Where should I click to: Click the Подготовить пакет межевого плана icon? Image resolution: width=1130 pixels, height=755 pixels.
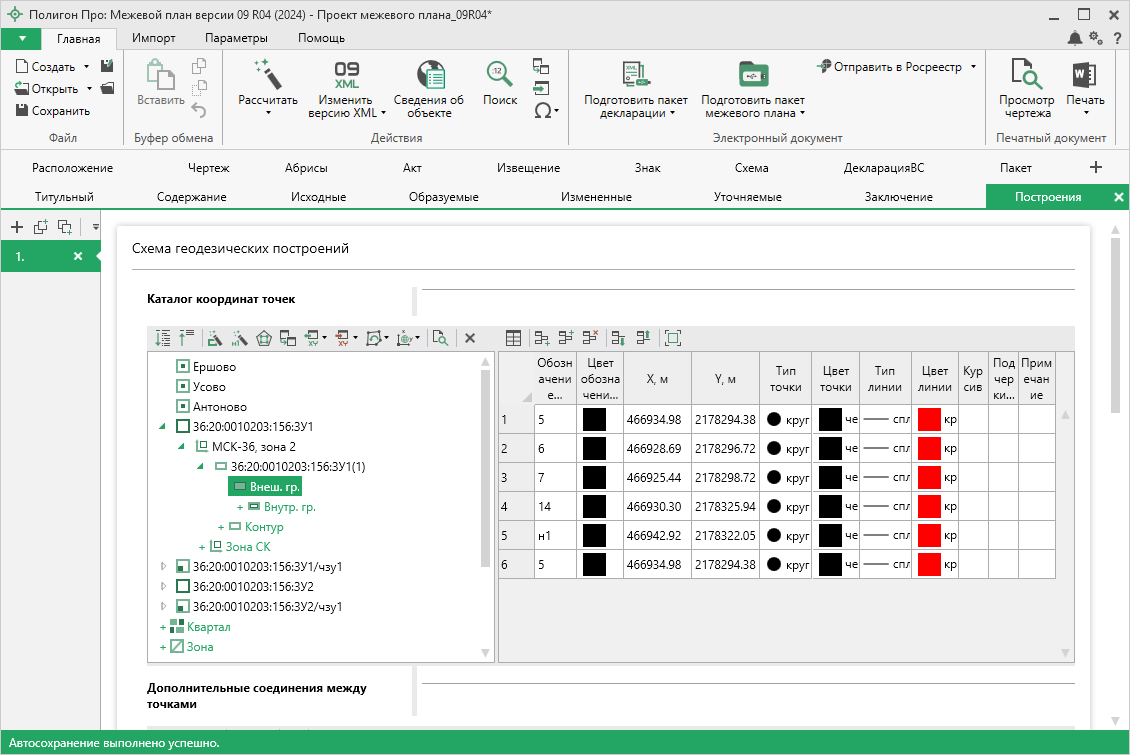pos(752,75)
